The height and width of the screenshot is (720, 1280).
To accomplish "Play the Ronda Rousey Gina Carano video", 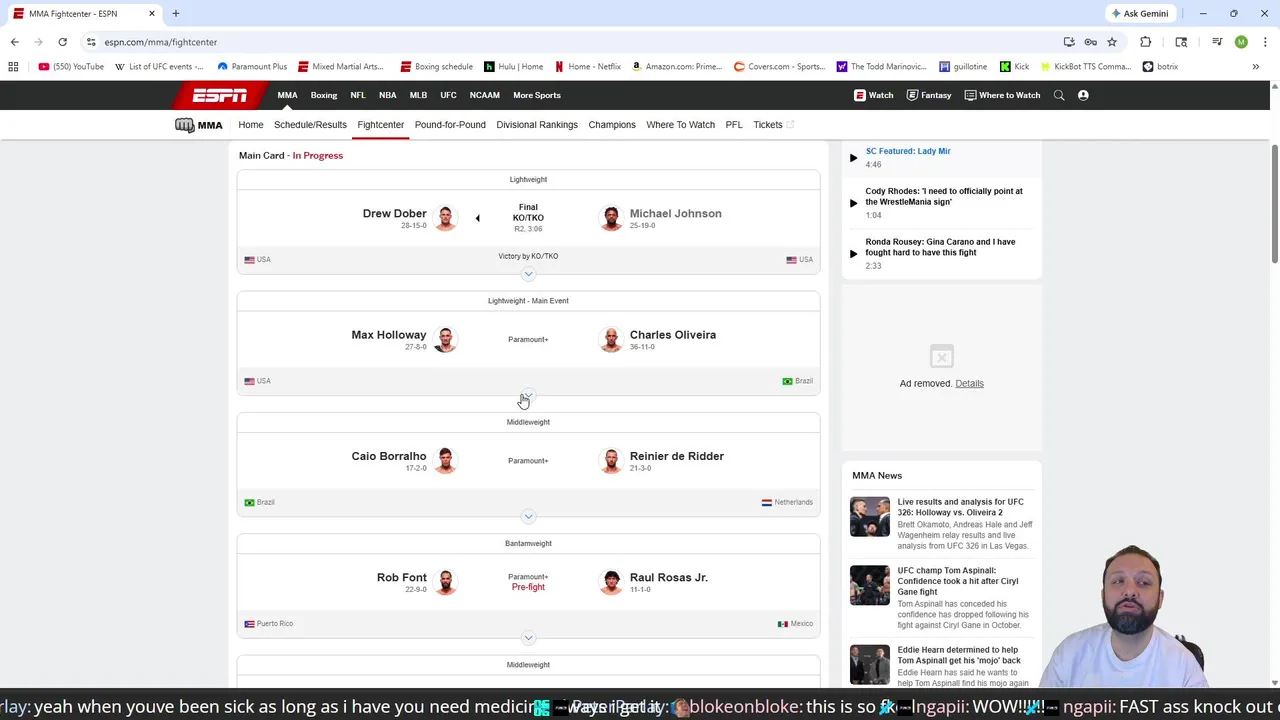I will (853, 254).
